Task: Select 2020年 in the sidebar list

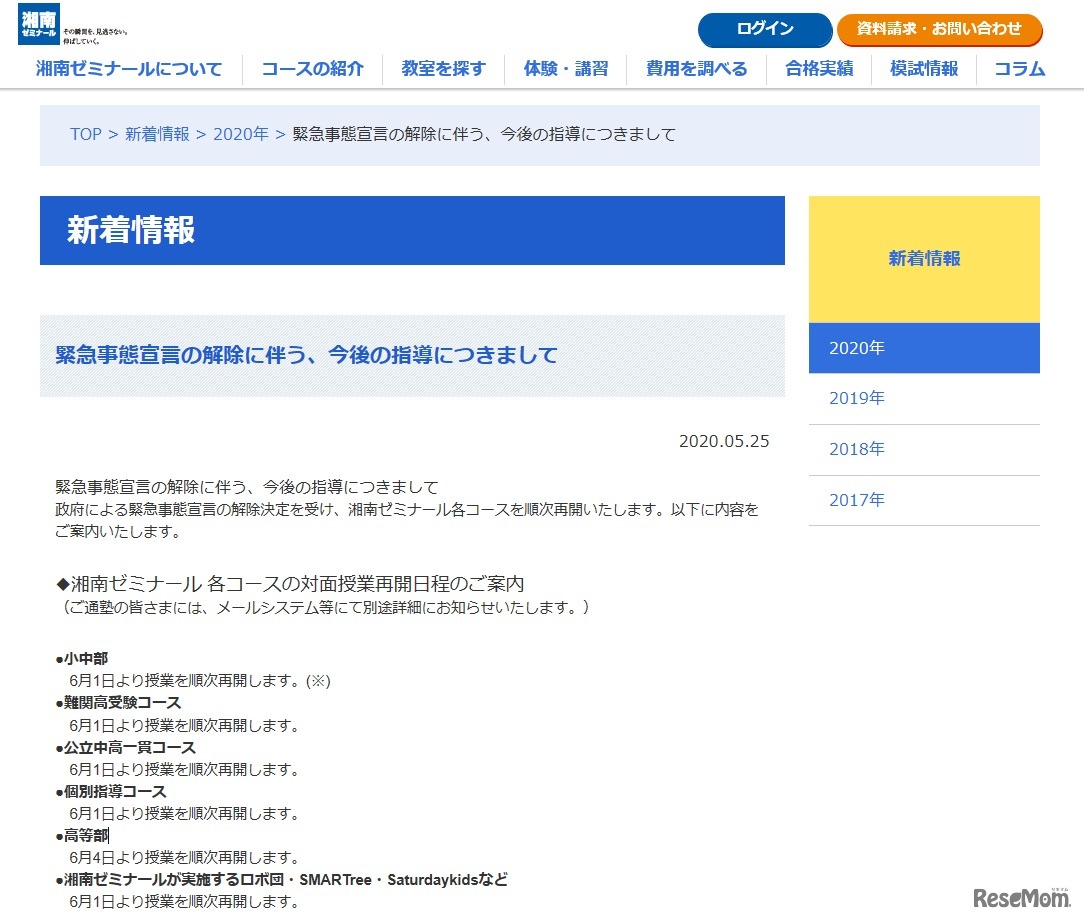Action: click(x=856, y=347)
